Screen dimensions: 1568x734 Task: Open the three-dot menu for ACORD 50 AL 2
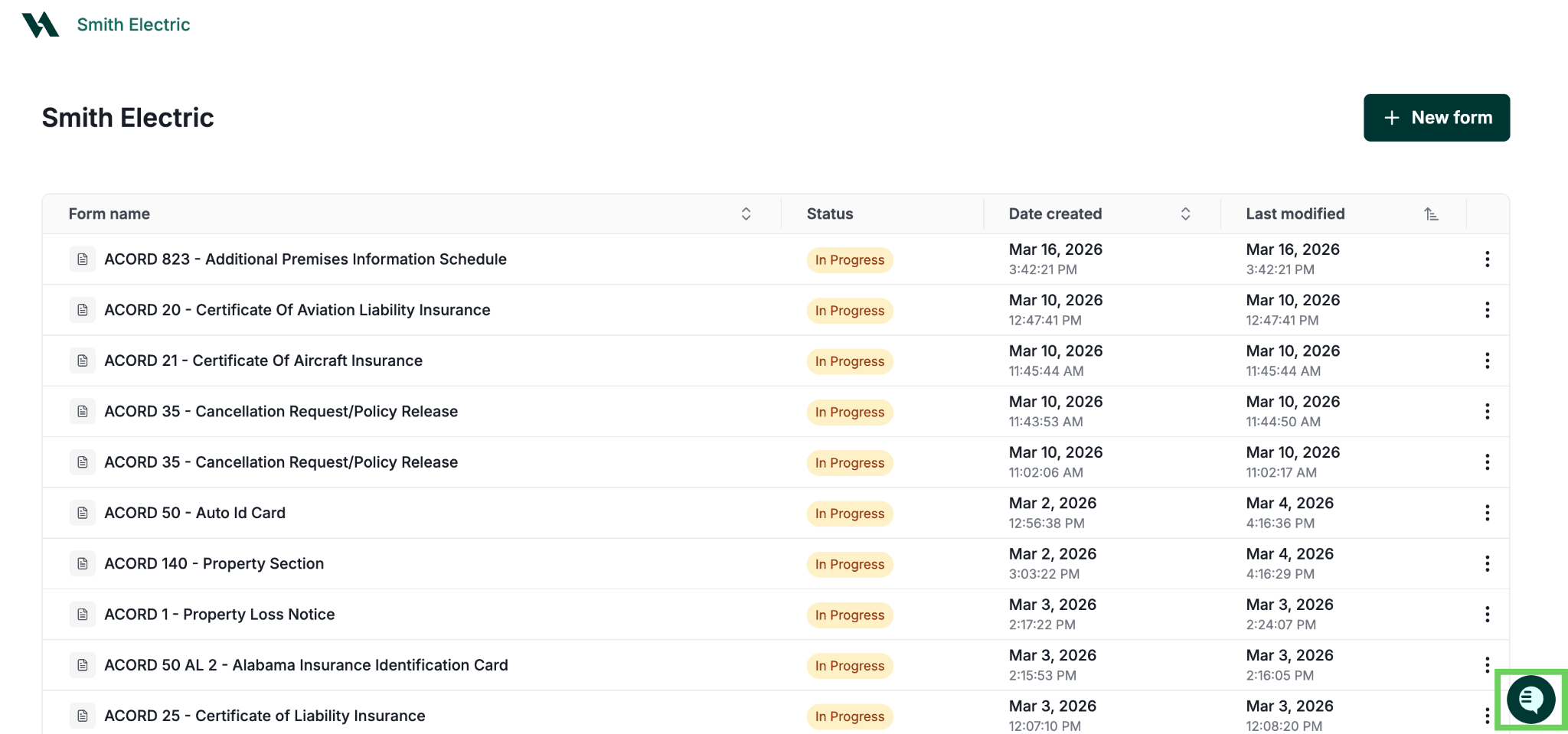(1487, 665)
